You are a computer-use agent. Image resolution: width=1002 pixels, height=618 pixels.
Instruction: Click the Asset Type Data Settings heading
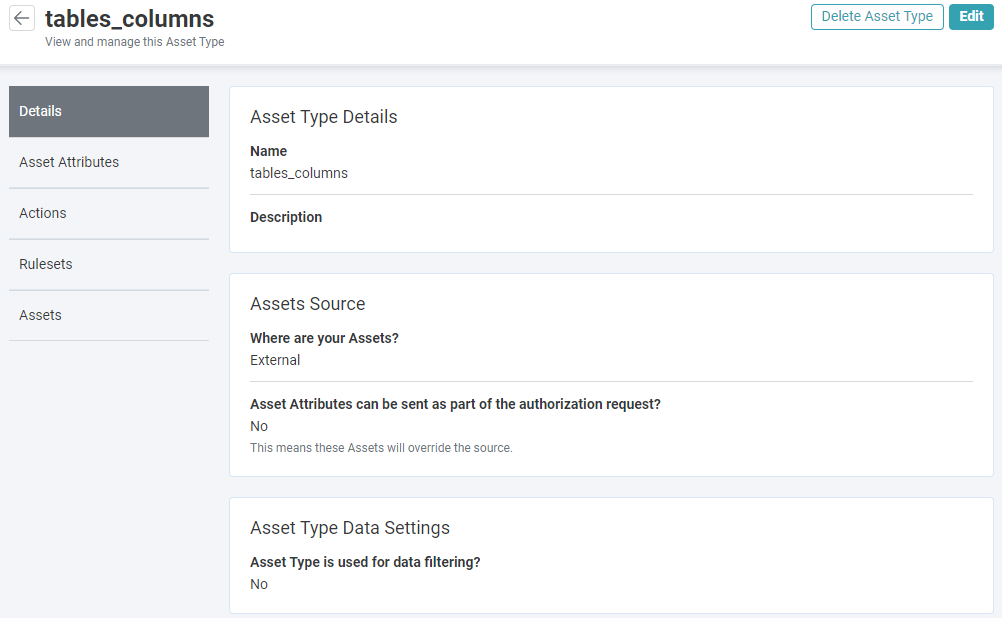pos(349,528)
